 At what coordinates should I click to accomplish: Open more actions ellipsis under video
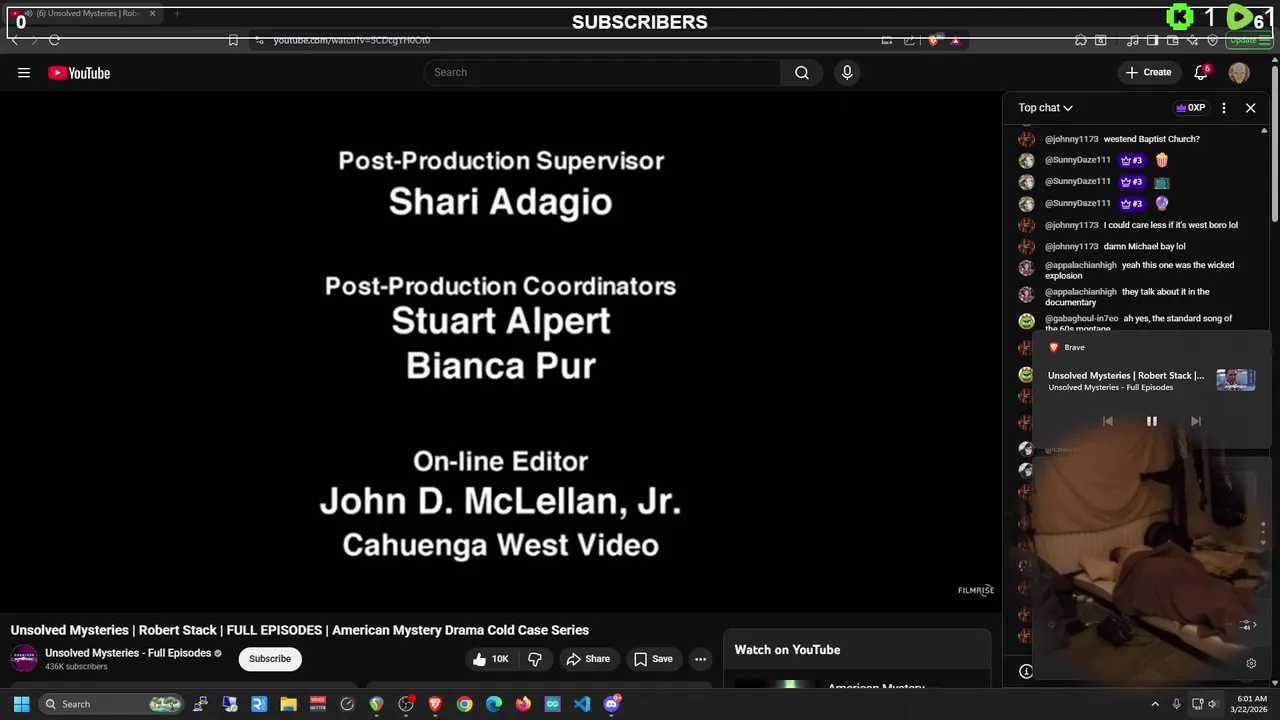click(700, 659)
